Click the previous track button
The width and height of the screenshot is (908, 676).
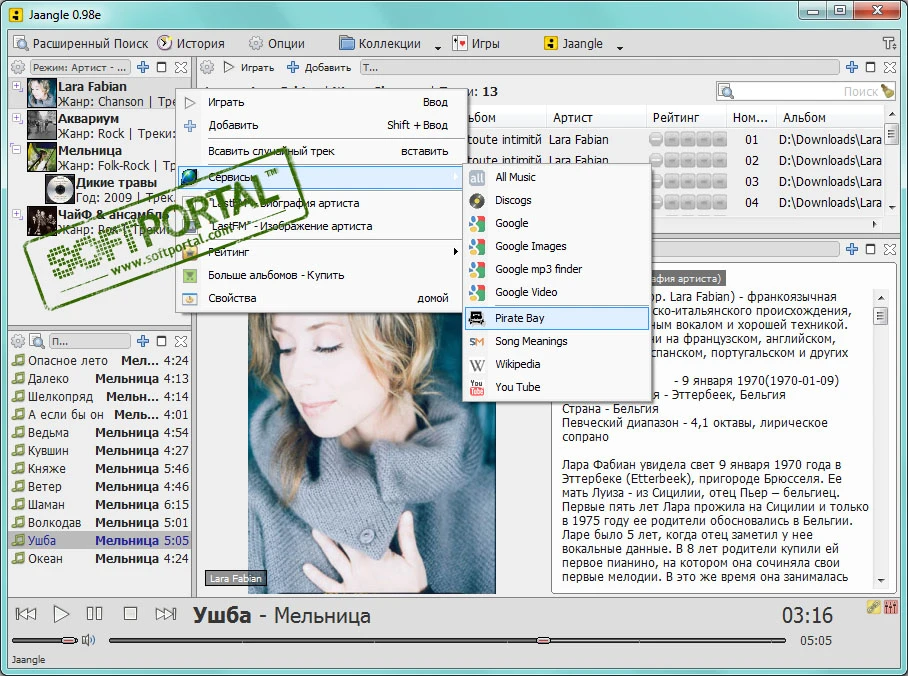(x=25, y=613)
